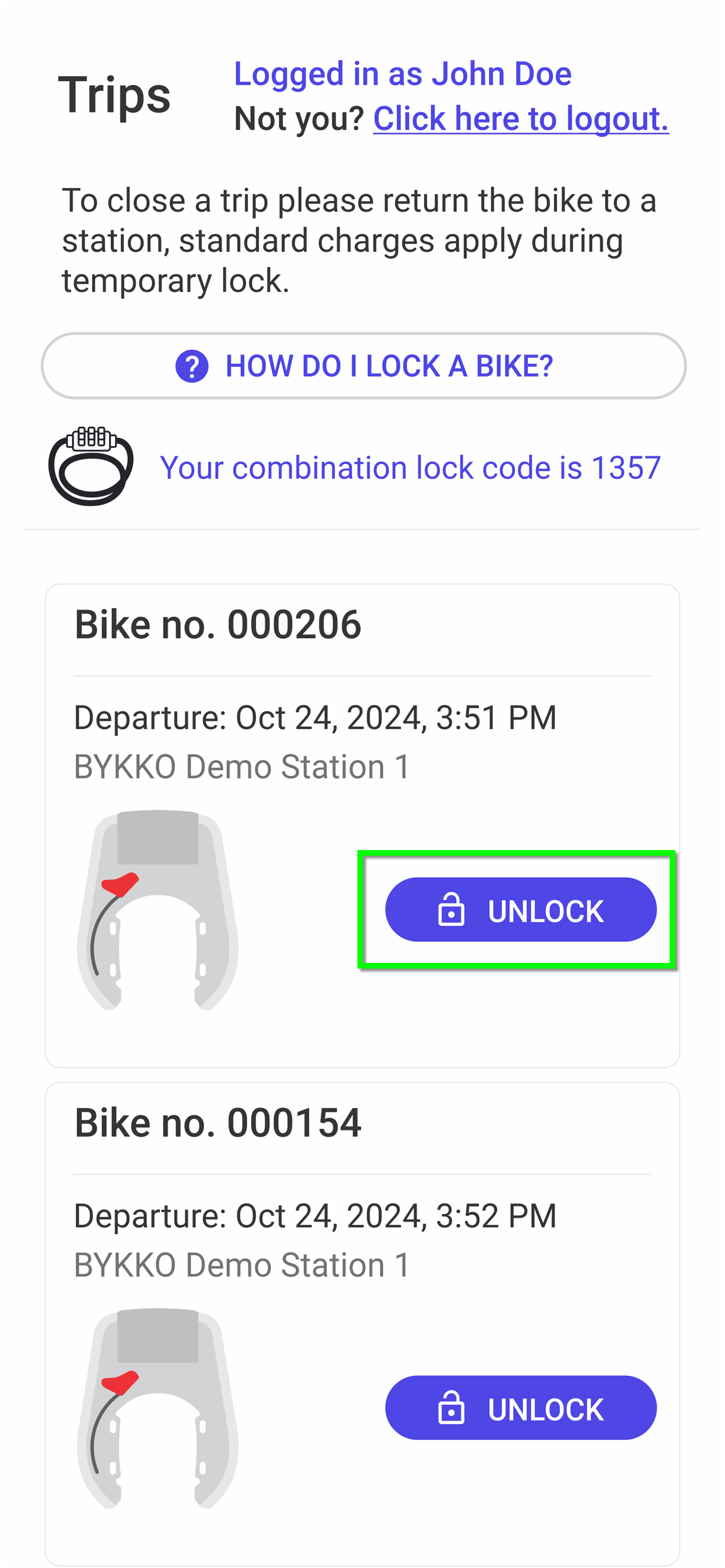Screen dimensions: 725x1568
Task: Select BYKKO Demo Station 1 under bike 000206
Action: (x=242, y=767)
